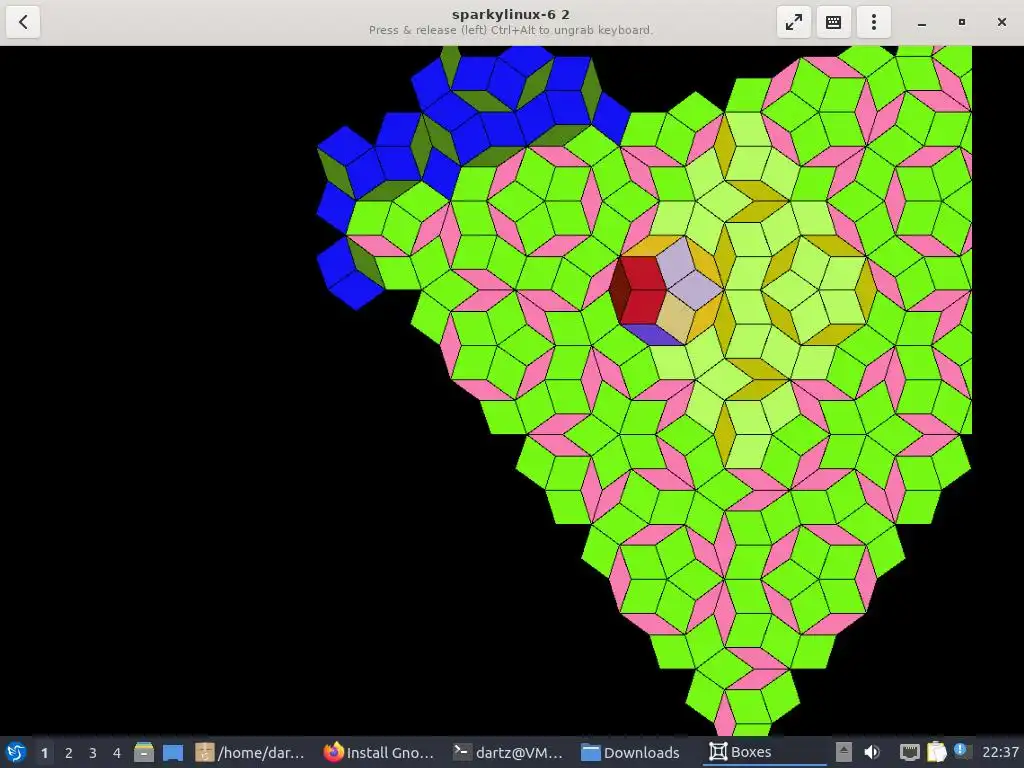Toggle fullscreen mode in Boxes header
1024x768 pixels.
coord(793,22)
